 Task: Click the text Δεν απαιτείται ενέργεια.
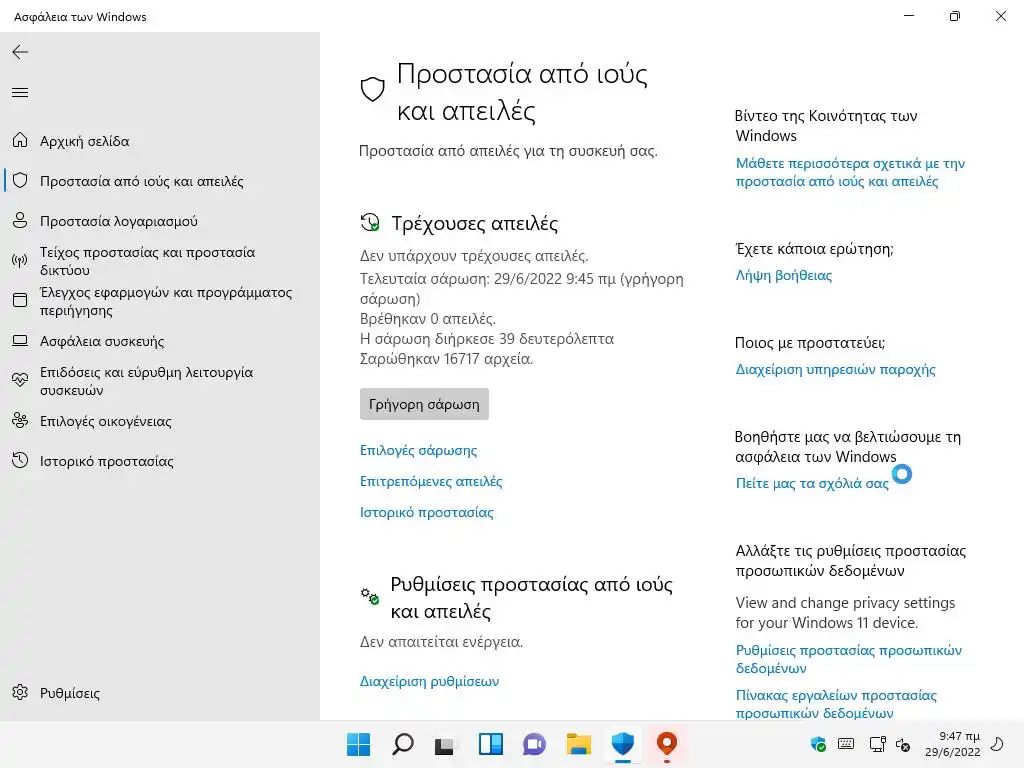(441, 642)
